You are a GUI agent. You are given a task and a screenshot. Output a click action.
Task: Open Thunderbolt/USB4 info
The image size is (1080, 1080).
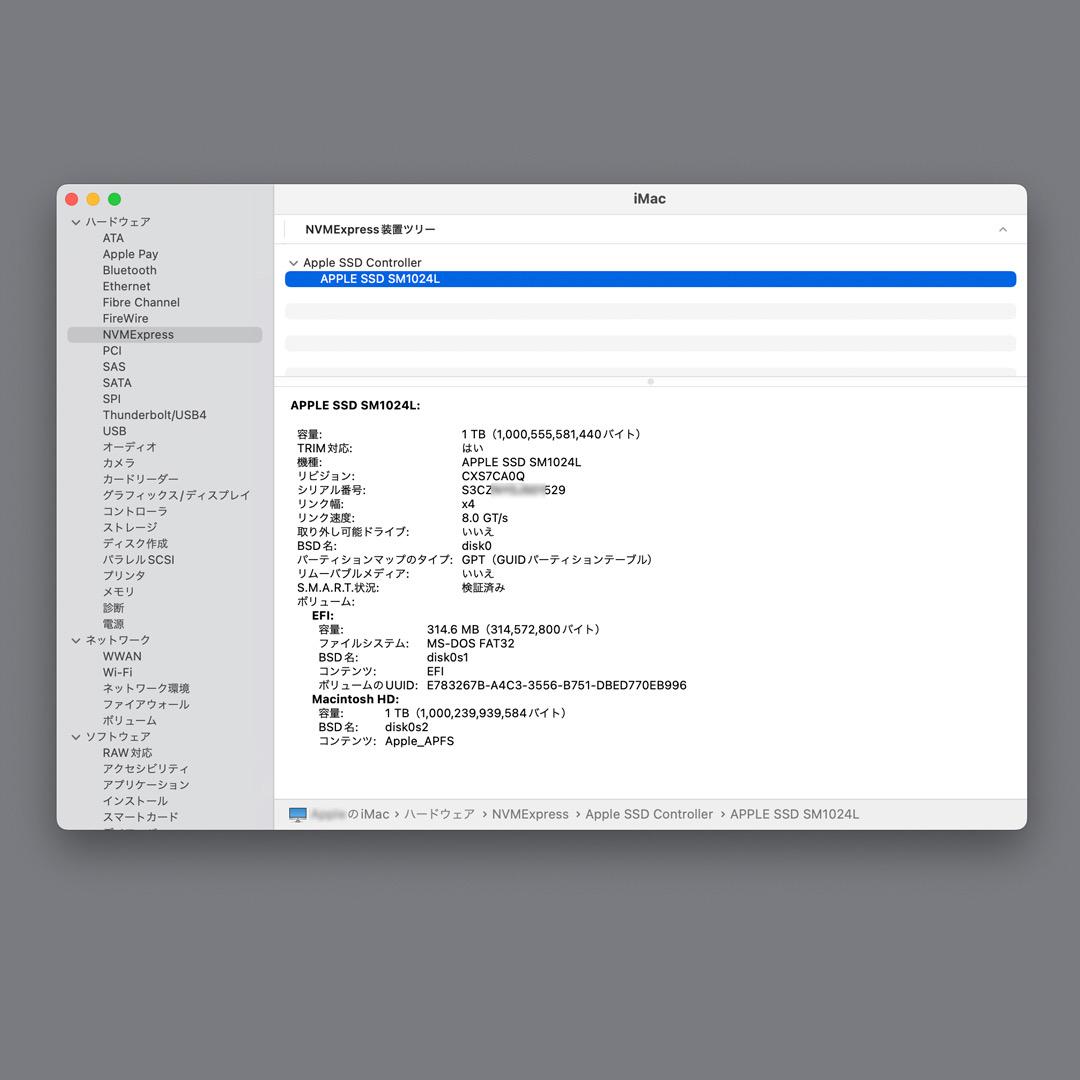pyautogui.click(x=154, y=415)
